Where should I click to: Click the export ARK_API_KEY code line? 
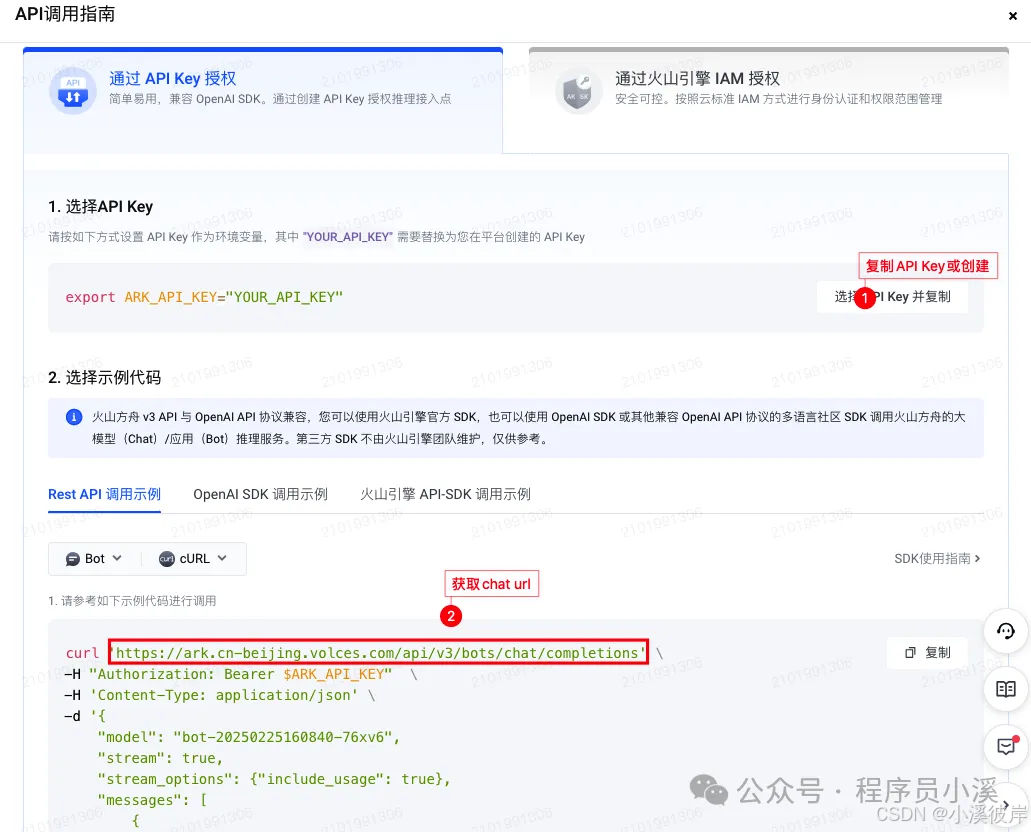click(204, 297)
